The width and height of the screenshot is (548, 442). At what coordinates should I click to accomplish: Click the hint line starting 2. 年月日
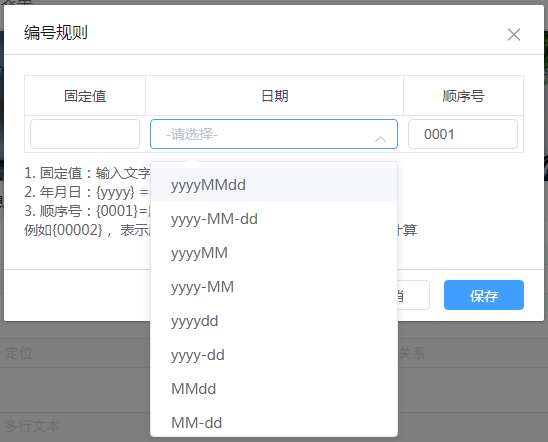tap(87, 192)
